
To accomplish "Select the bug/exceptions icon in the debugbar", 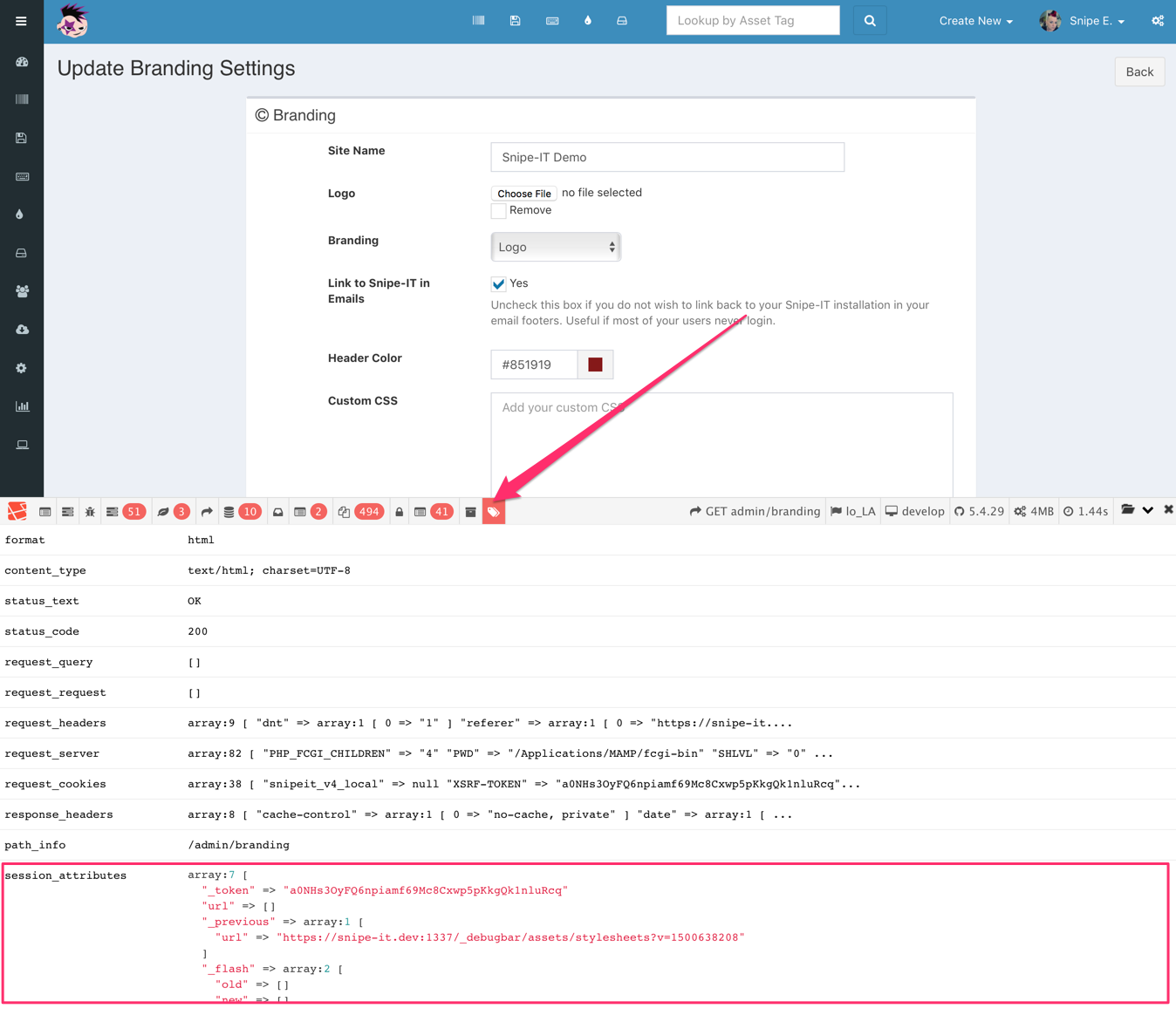I will point(90,511).
